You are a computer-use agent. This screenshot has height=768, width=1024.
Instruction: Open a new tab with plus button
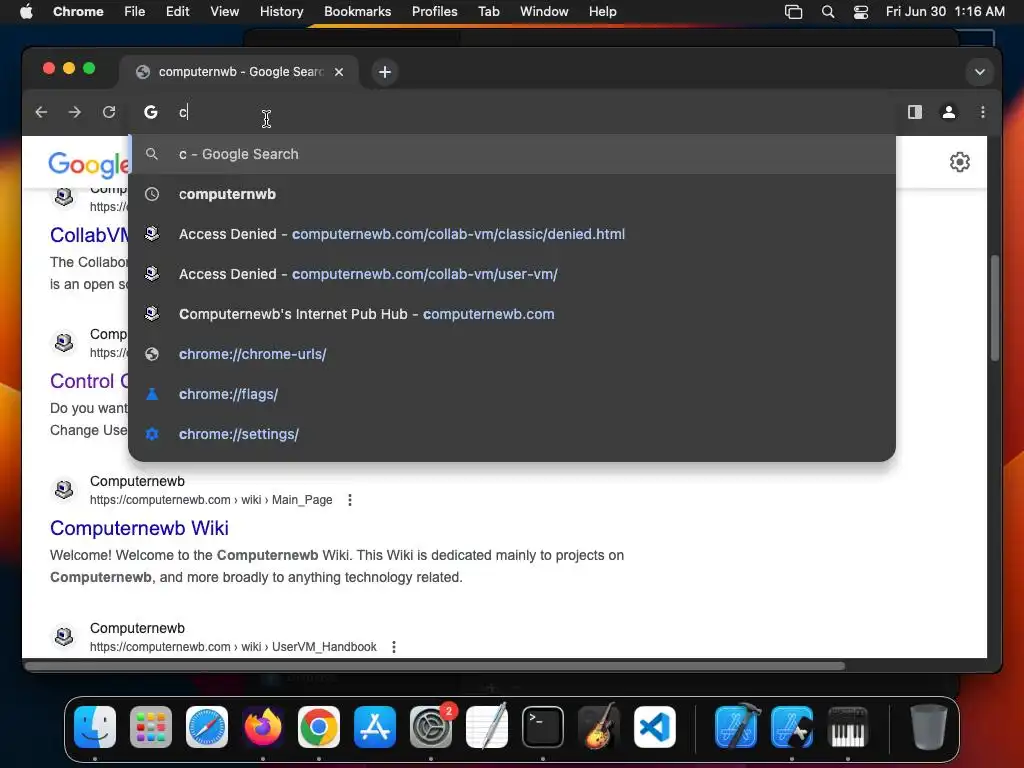[x=385, y=72]
